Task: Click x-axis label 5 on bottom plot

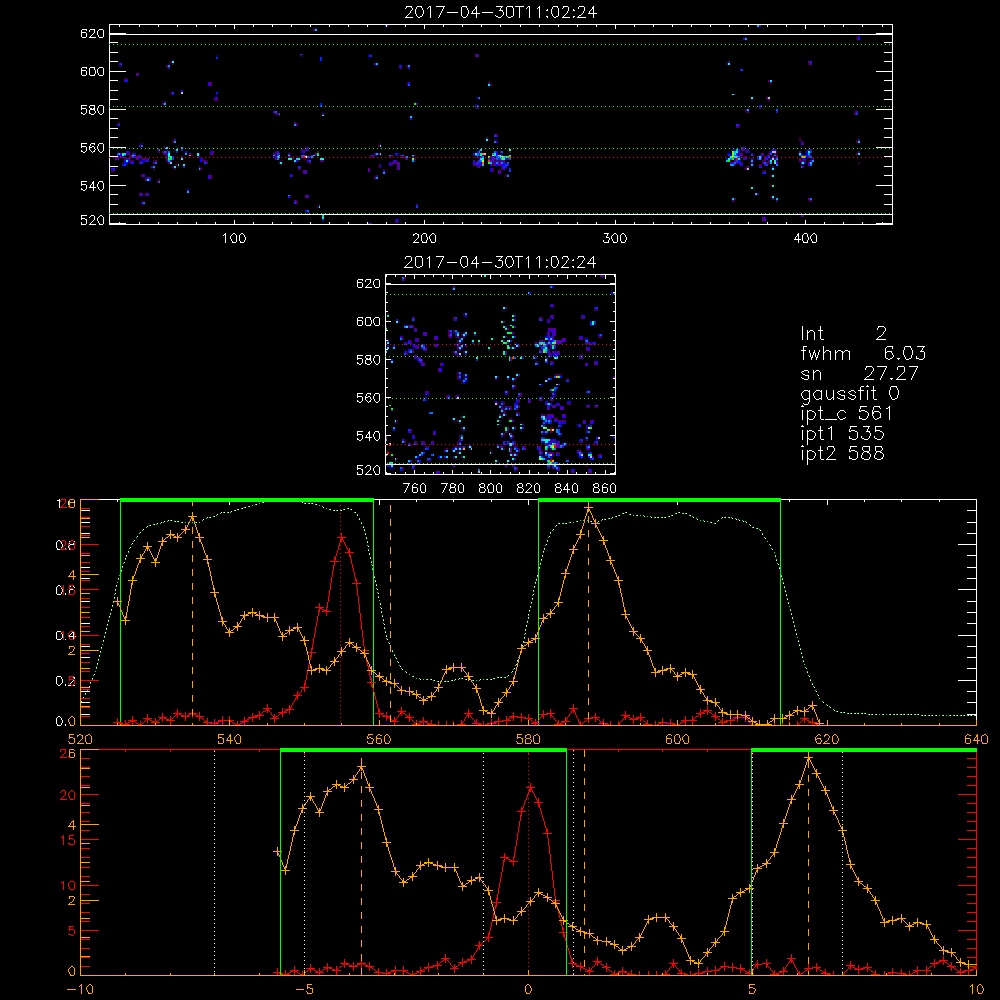Action: [752, 989]
